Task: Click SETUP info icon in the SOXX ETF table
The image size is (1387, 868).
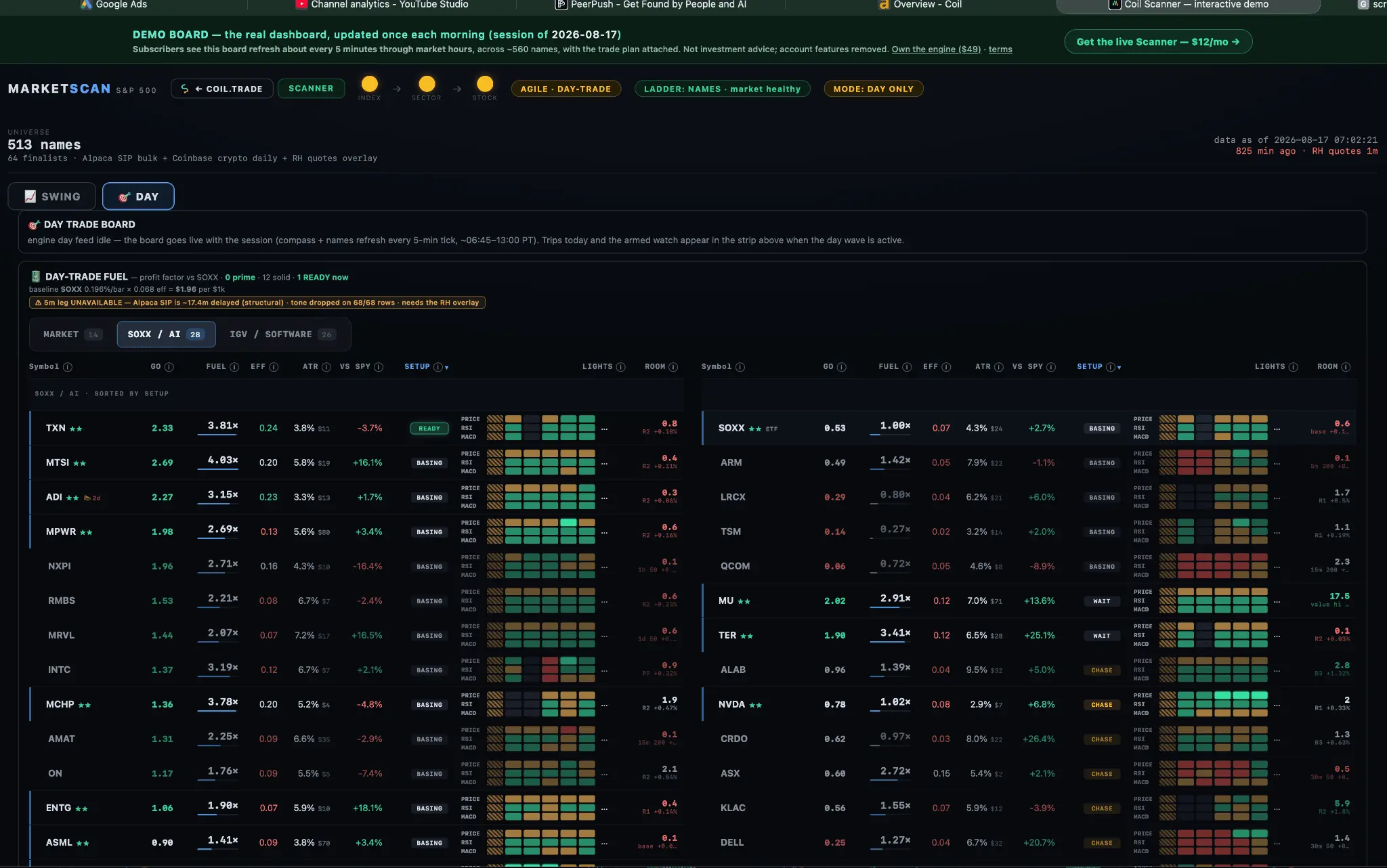Action: [x=1111, y=367]
